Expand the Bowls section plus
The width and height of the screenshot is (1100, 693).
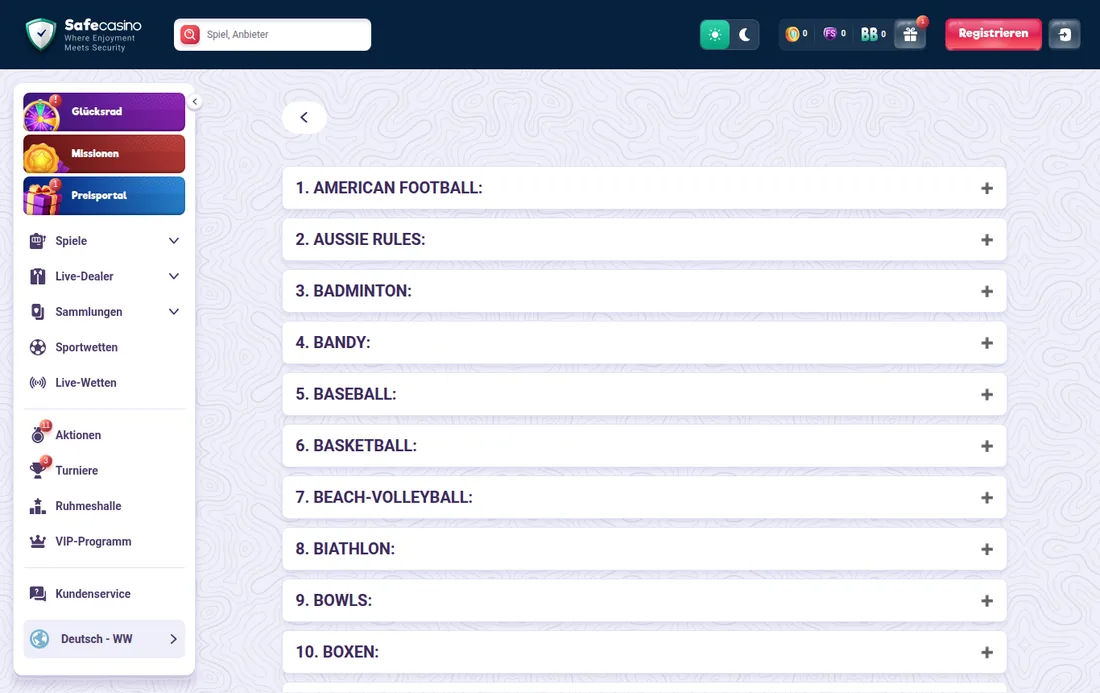point(987,600)
